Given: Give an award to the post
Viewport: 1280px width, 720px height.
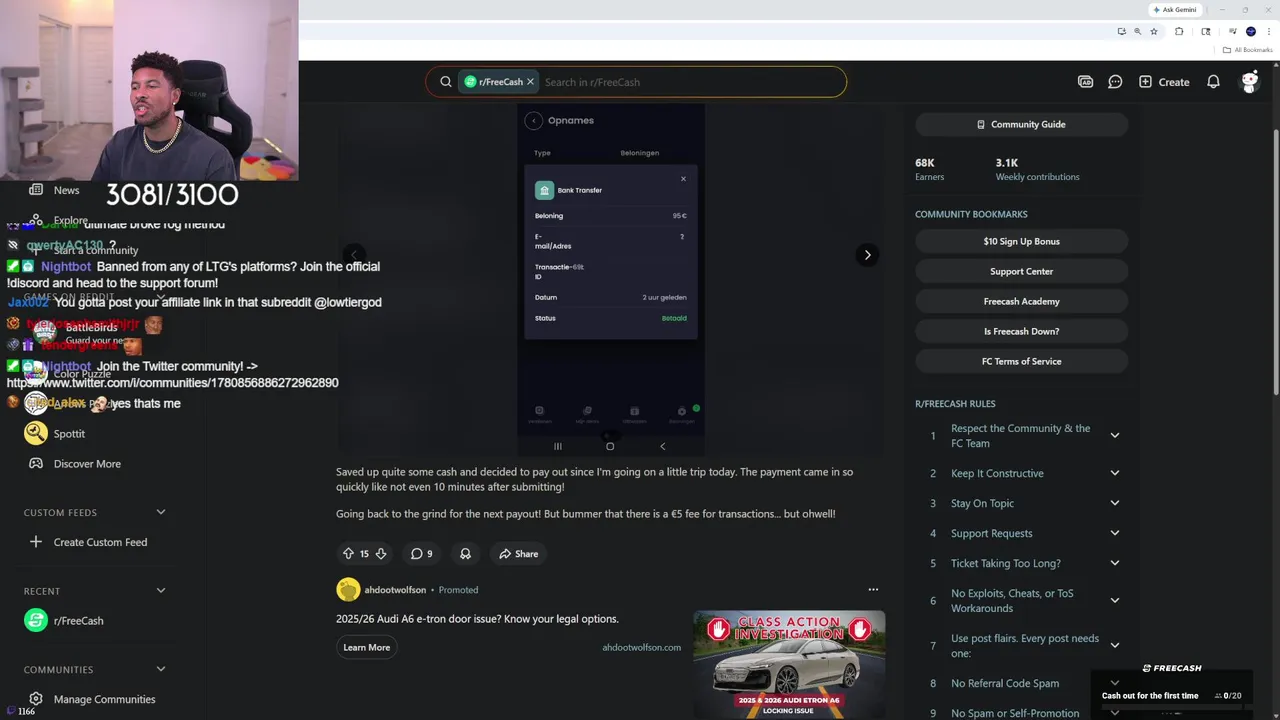Looking at the screenshot, I should coord(465,554).
